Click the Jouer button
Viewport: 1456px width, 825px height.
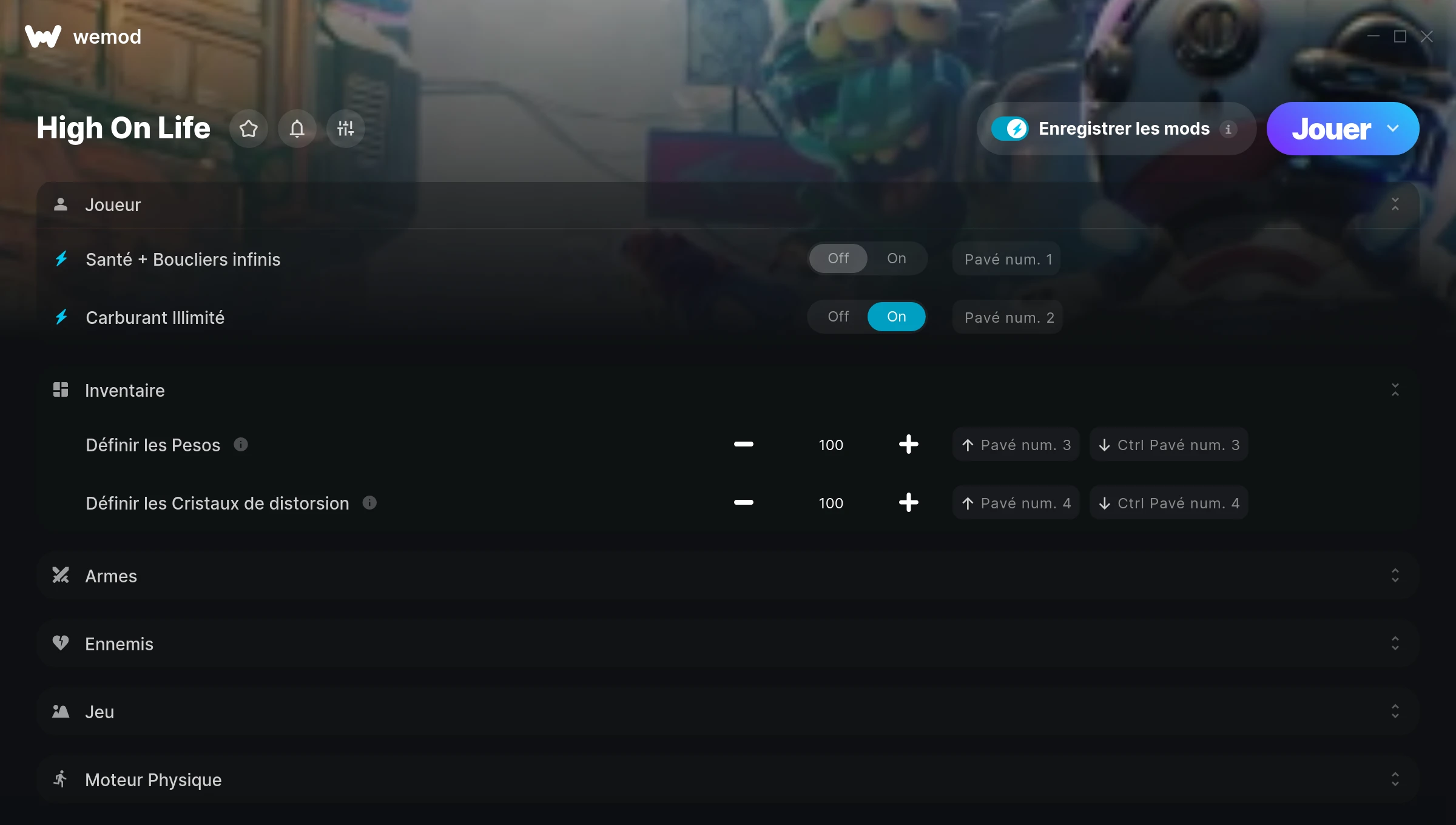(x=1330, y=129)
